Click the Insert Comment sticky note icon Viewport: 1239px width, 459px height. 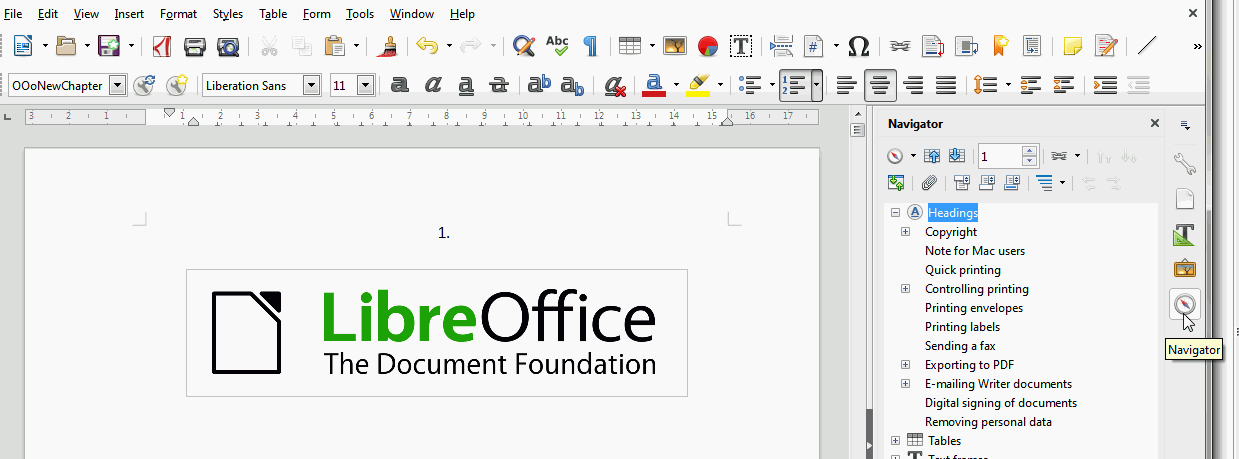pyautogui.click(x=1073, y=46)
